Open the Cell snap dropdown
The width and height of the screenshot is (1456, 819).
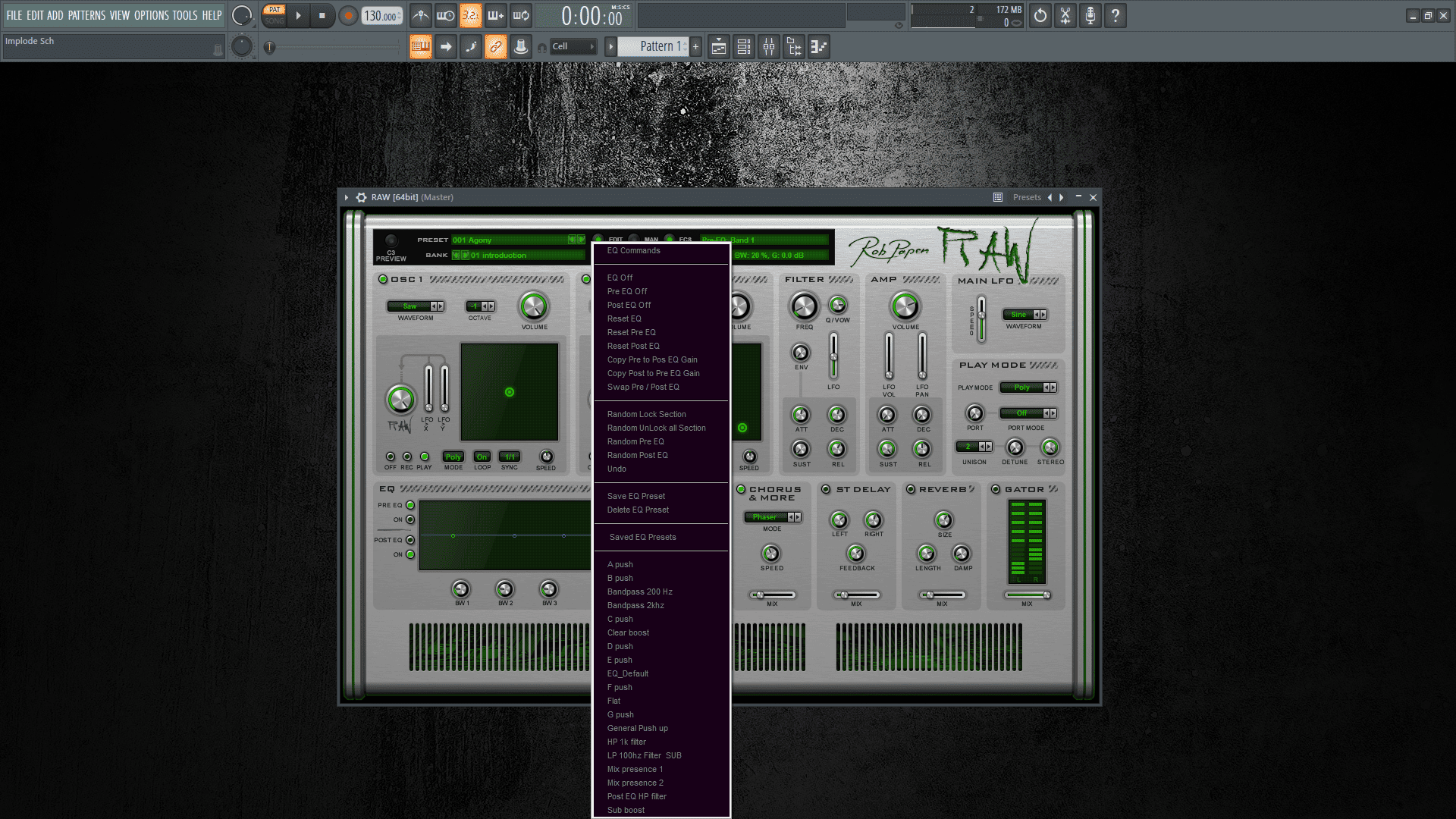pyautogui.click(x=573, y=47)
